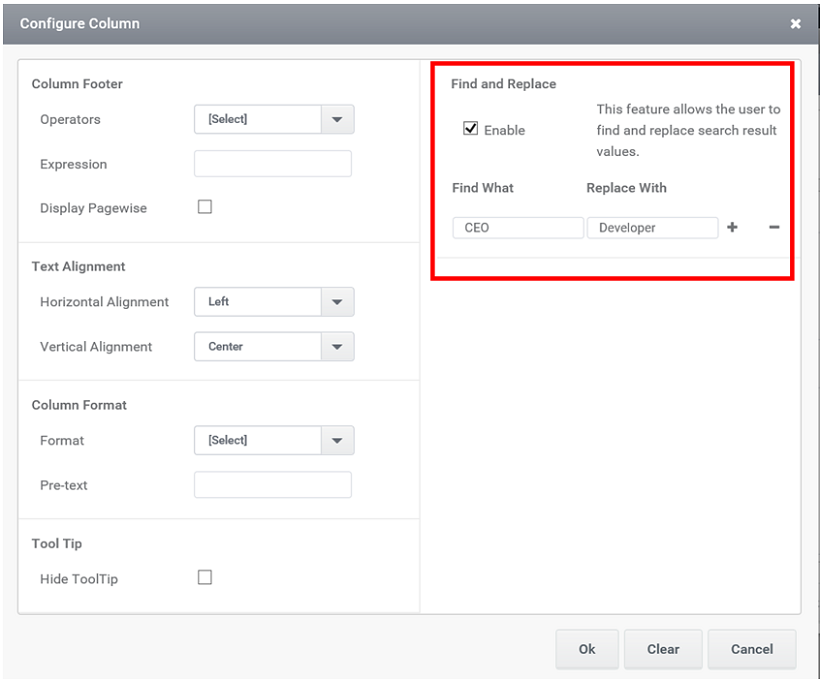Expand the Vertical Alignment dropdown arrow
The width and height of the screenshot is (820, 681).
[337, 346]
